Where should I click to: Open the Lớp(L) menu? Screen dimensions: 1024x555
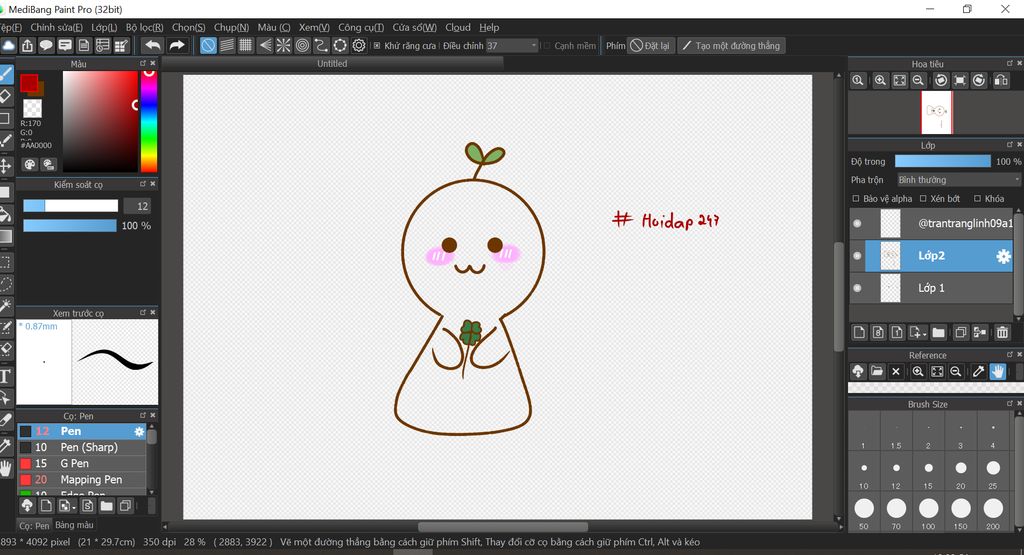[104, 27]
